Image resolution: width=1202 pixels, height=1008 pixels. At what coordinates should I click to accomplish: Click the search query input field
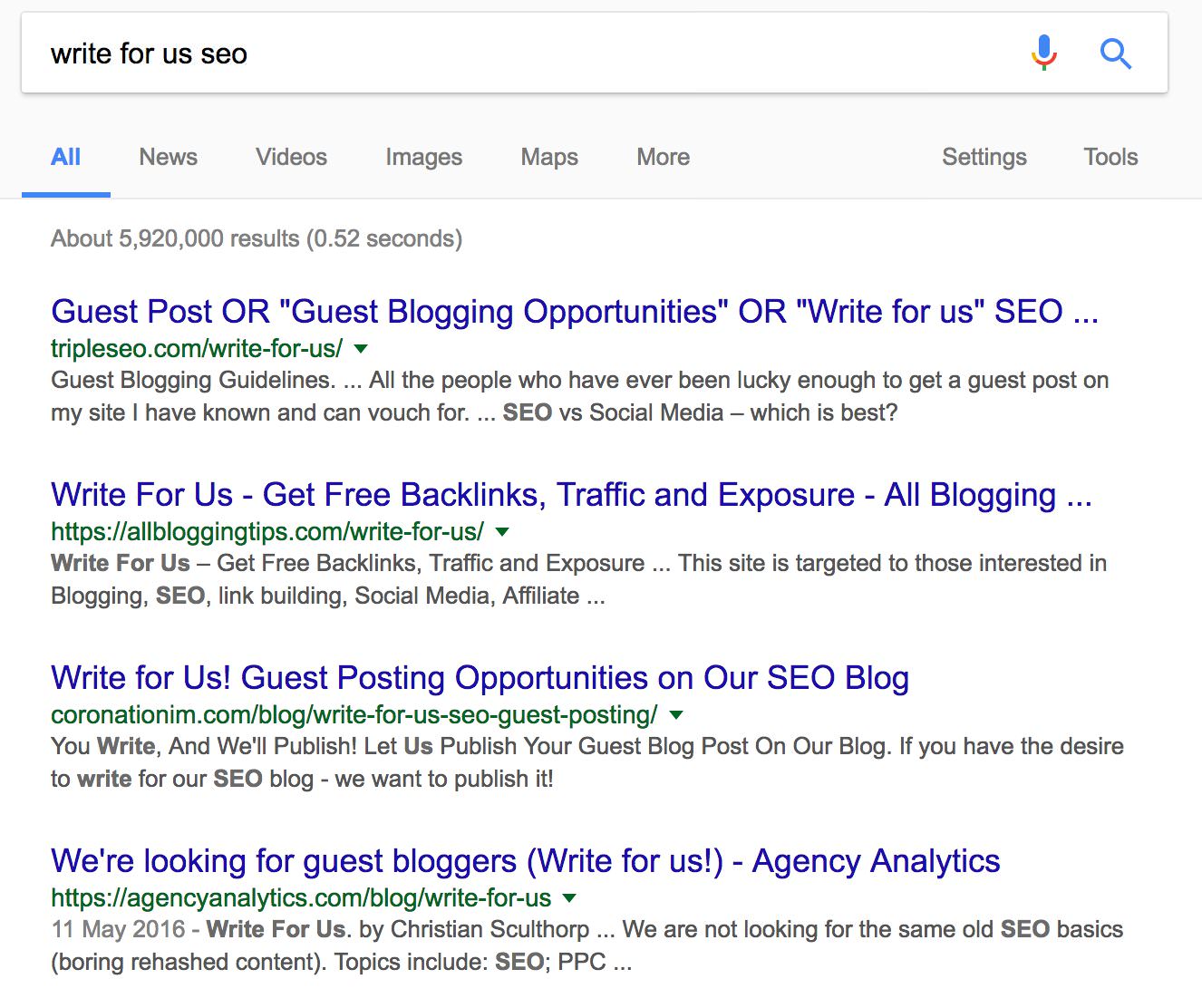click(x=526, y=53)
